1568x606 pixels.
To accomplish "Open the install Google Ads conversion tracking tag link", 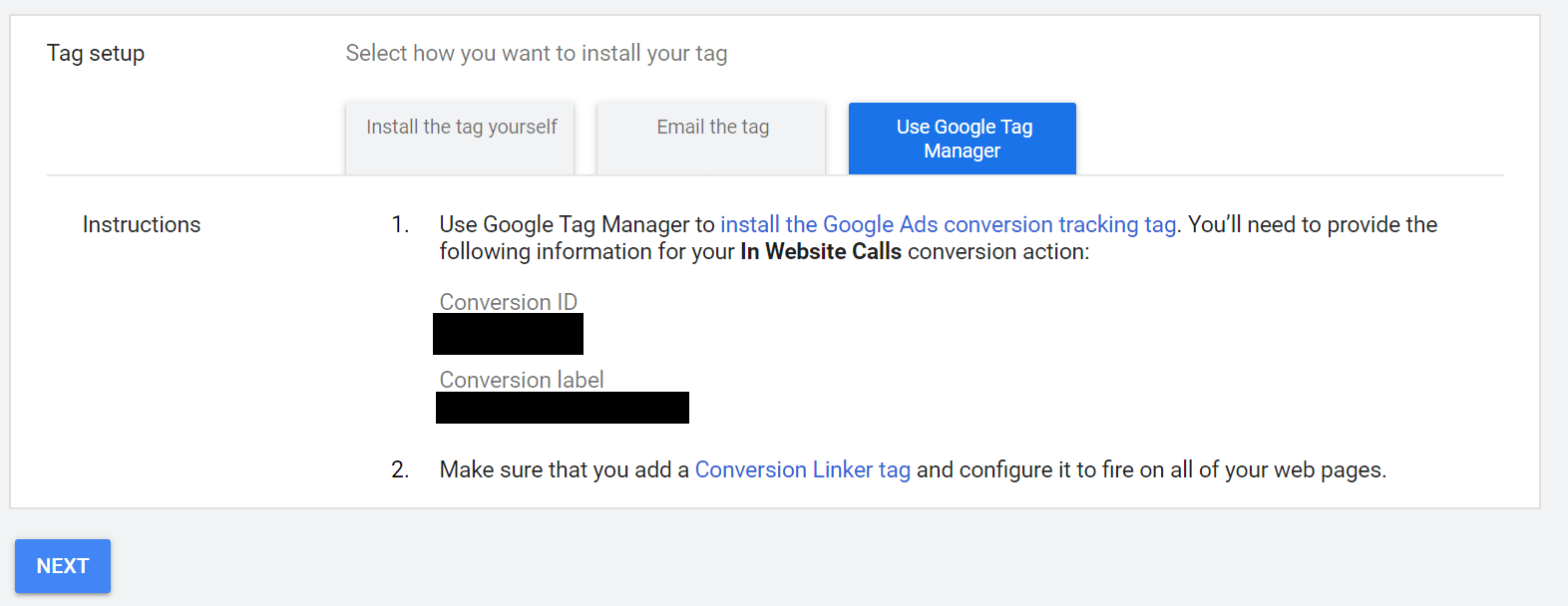I will click(948, 225).
